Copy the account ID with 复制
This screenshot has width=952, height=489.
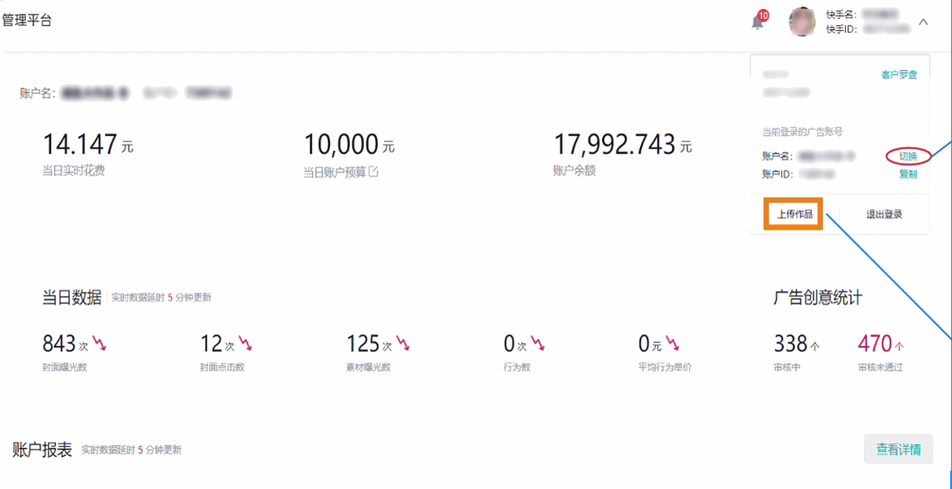907,174
